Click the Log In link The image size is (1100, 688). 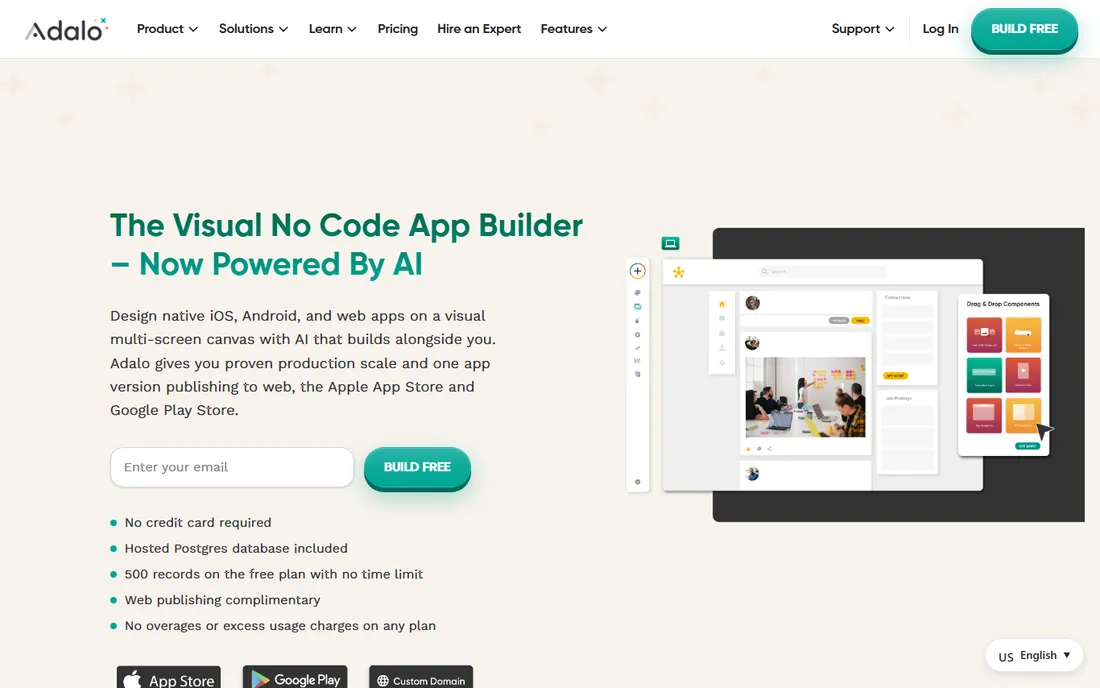(940, 29)
